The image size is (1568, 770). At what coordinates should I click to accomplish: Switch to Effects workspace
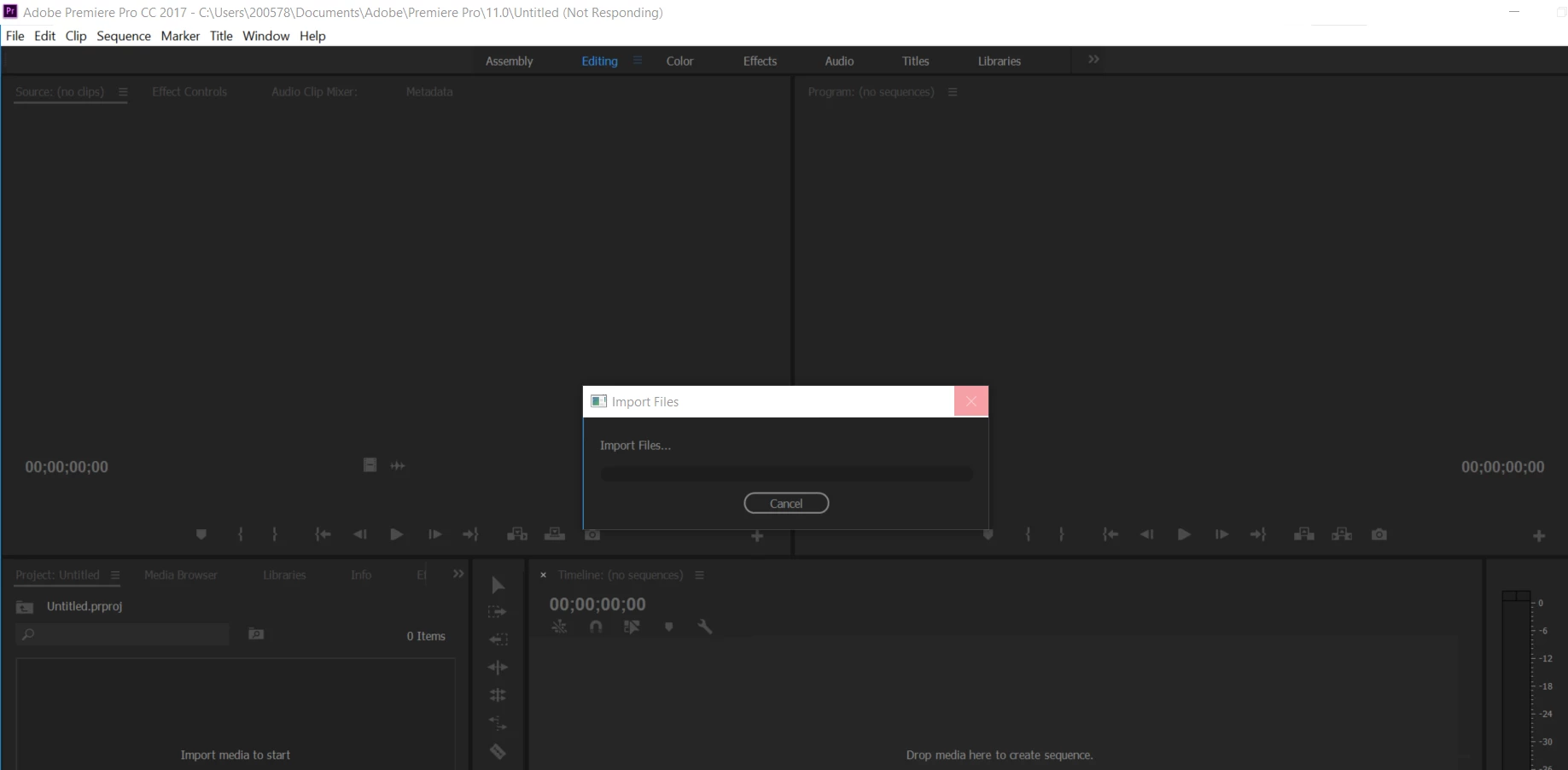coord(760,61)
